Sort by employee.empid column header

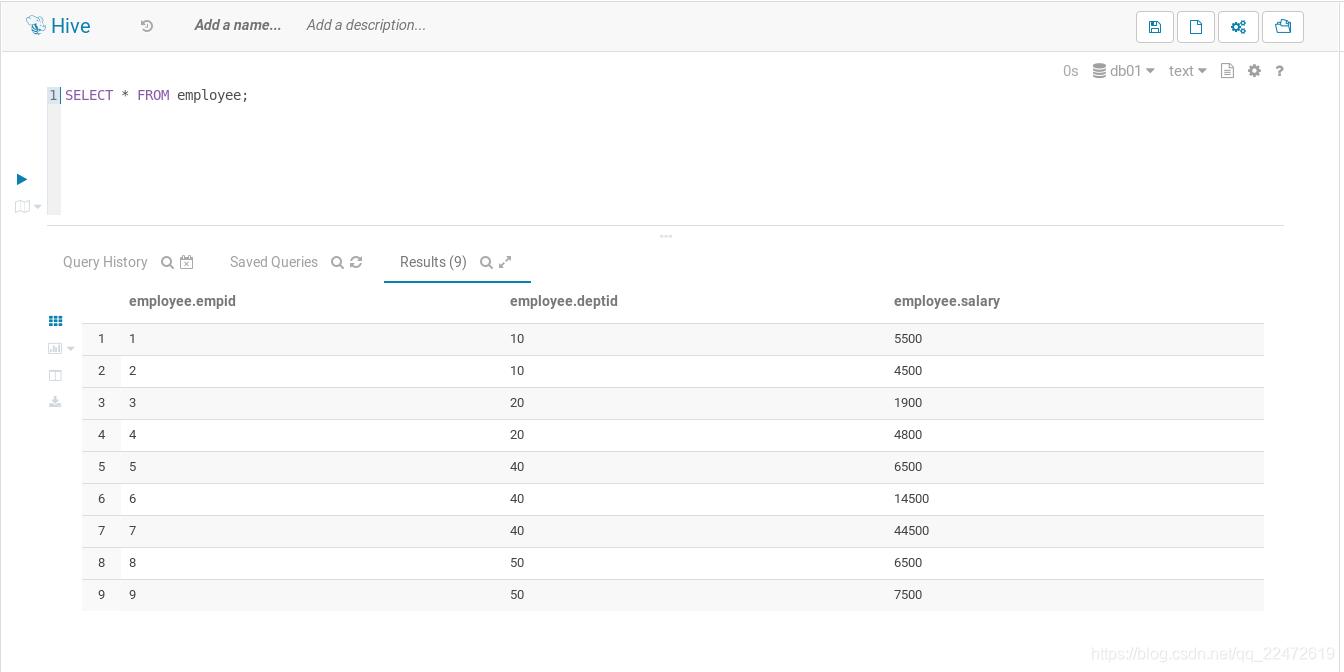pyautogui.click(x=183, y=301)
